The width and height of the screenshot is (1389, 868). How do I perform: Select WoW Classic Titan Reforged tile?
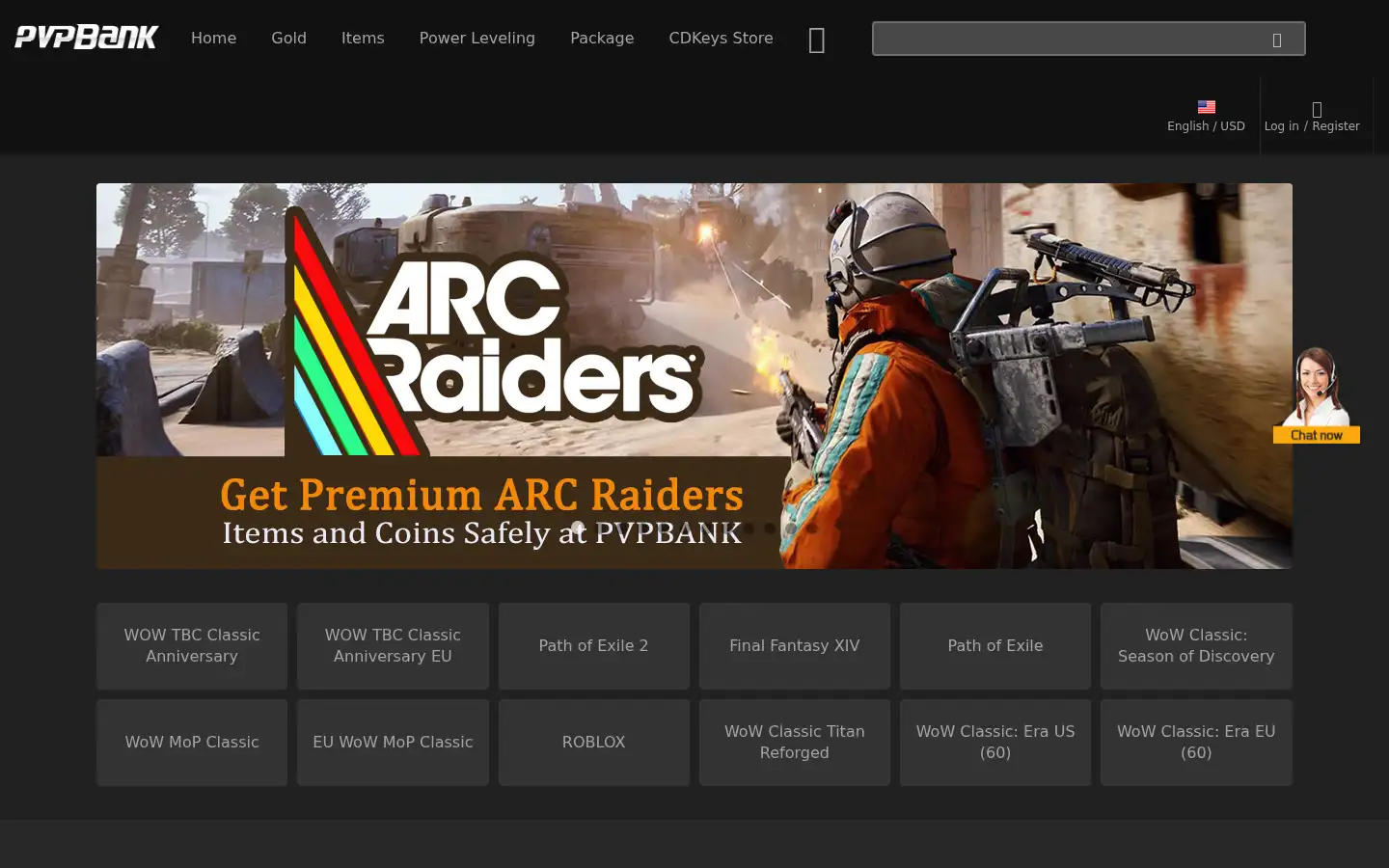click(x=795, y=743)
